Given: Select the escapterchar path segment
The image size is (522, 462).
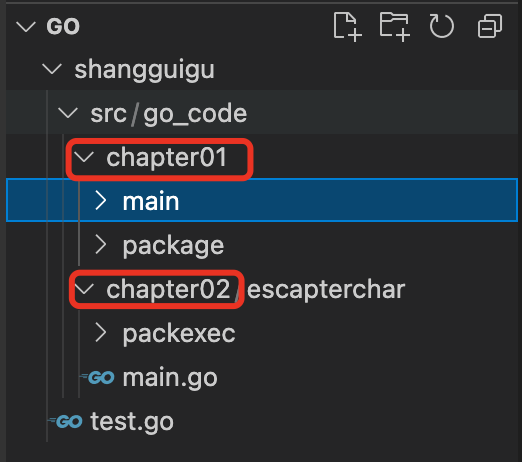Looking at the screenshot, I should point(326,289).
